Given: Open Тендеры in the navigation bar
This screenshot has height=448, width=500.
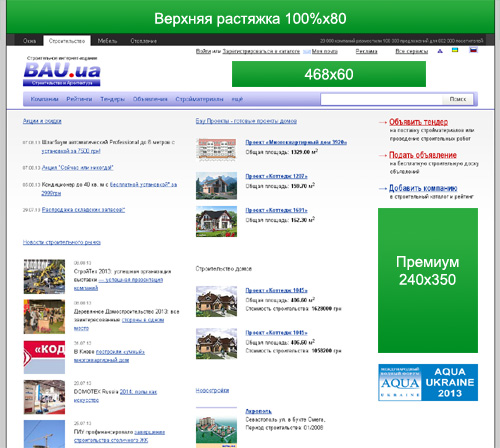Looking at the screenshot, I should [112, 99].
